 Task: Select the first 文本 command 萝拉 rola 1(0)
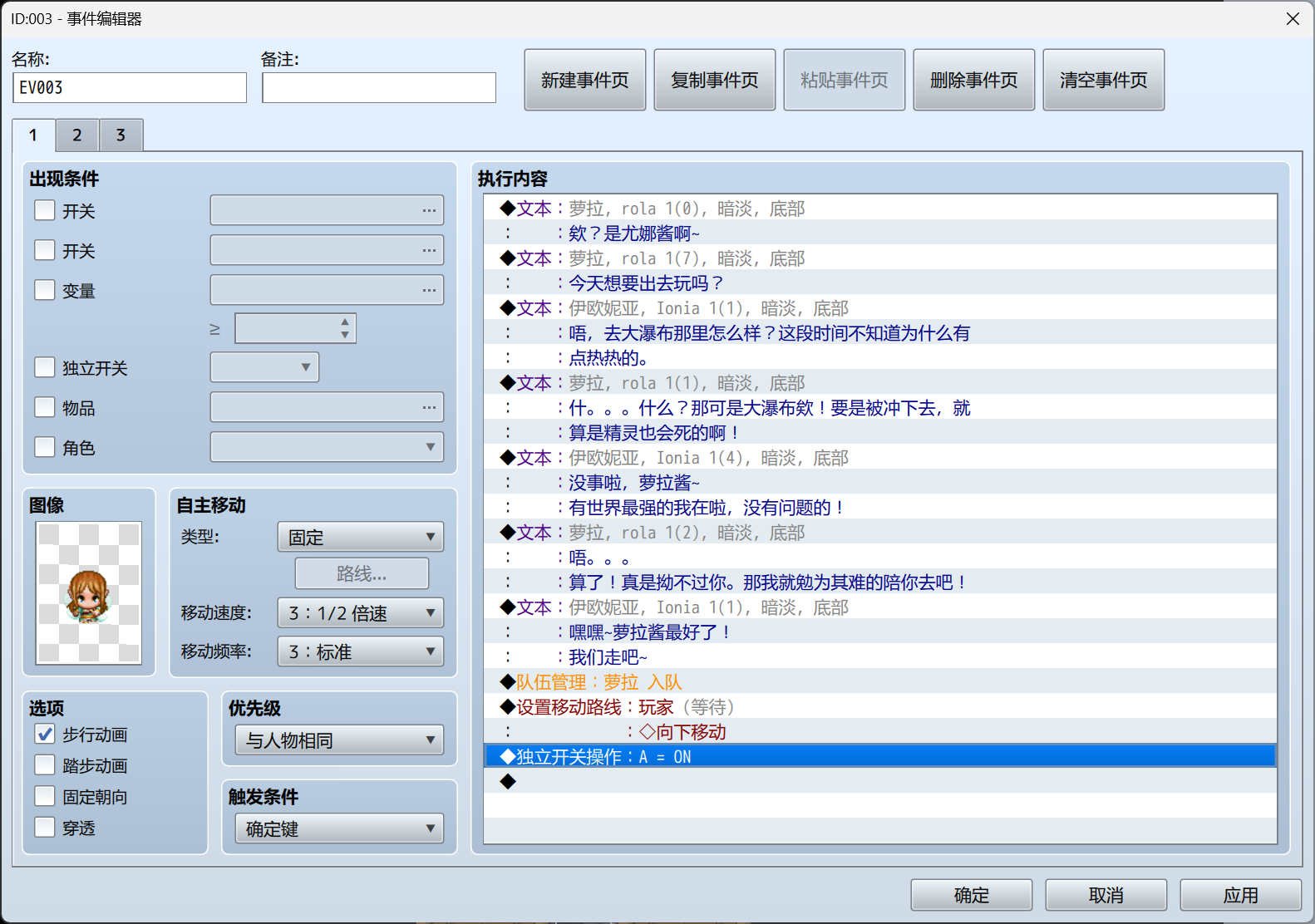[880, 208]
